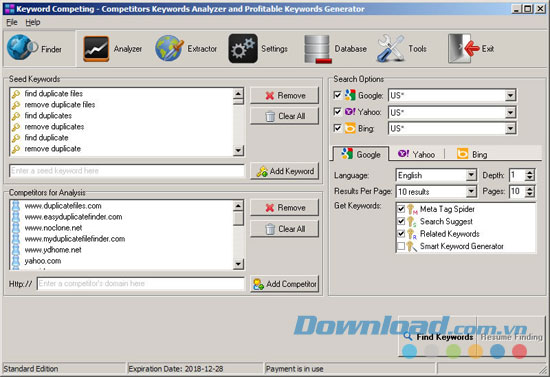This screenshot has height=377, width=550.
Task: Click site icon beside www.duplicatefiles.com
Action: (x=16, y=206)
